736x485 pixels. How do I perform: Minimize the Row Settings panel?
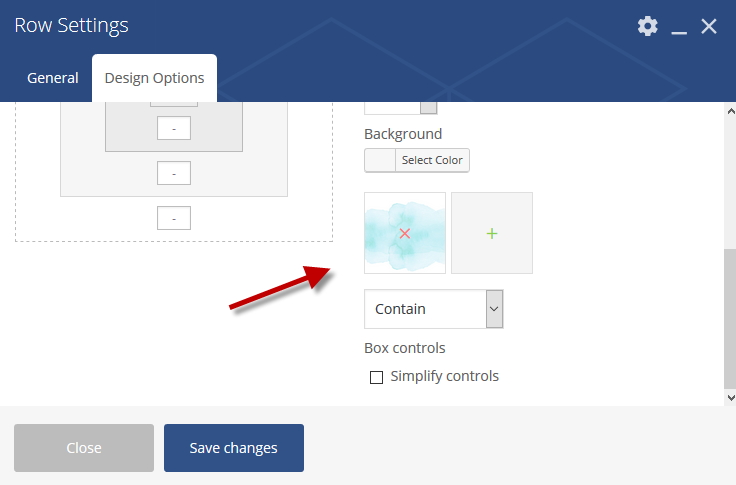[679, 27]
